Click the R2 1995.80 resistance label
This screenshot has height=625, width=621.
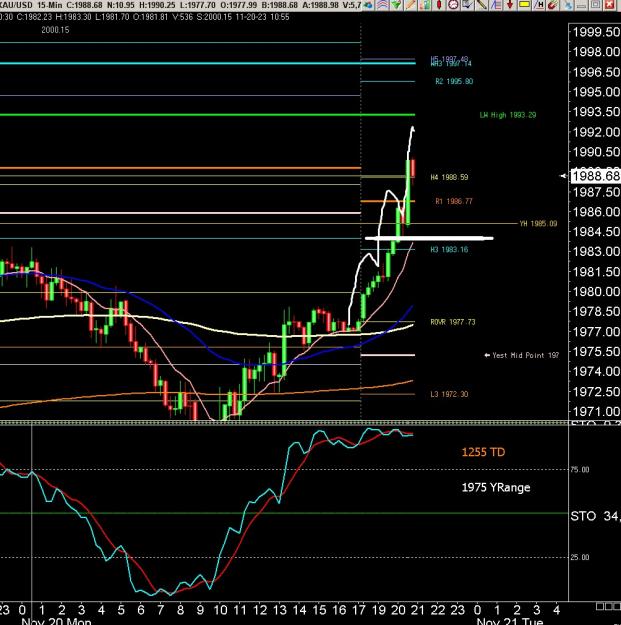pos(454,81)
